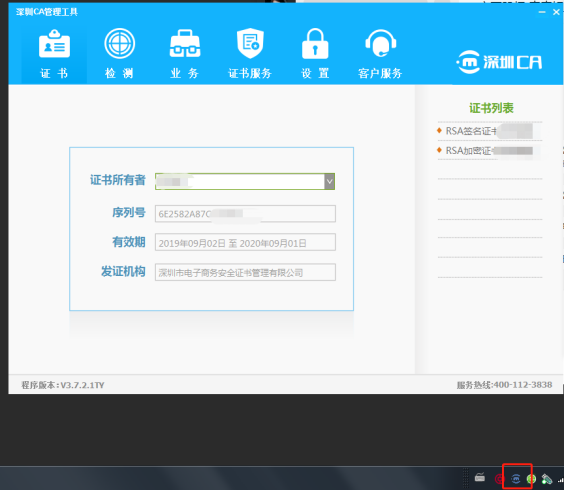Open the 证书服务 shield icon

click(x=250, y=54)
